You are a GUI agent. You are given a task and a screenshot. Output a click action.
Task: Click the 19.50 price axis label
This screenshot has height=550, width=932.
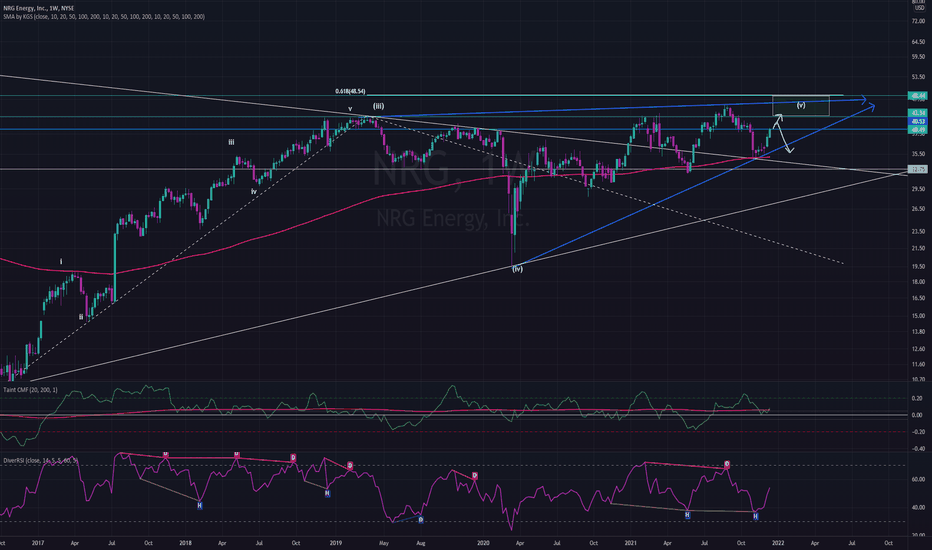click(x=918, y=267)
